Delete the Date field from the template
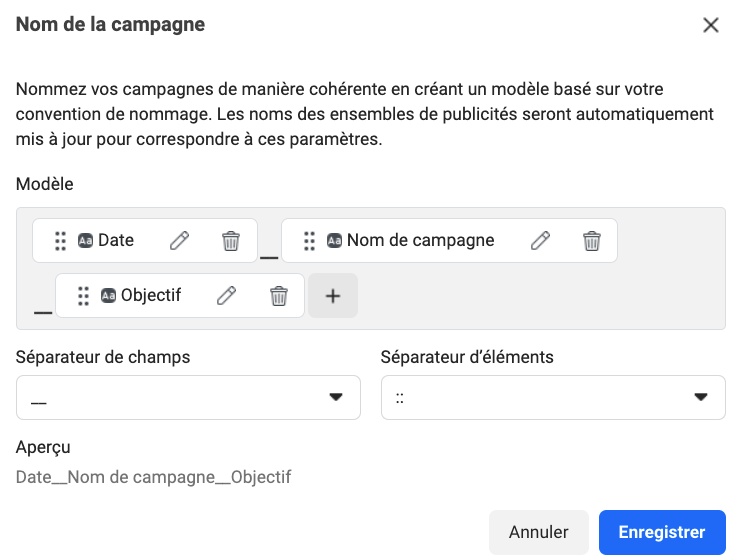Image resolution: width=740 pixels, height=560 pixels. coord(231,241)
